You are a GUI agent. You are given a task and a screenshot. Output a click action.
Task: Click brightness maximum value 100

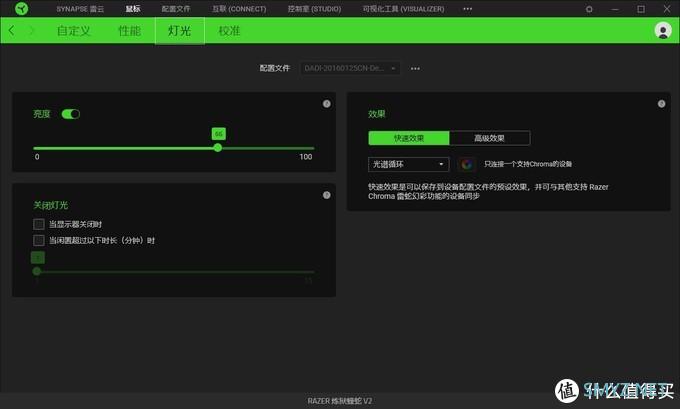pos(306,157)
